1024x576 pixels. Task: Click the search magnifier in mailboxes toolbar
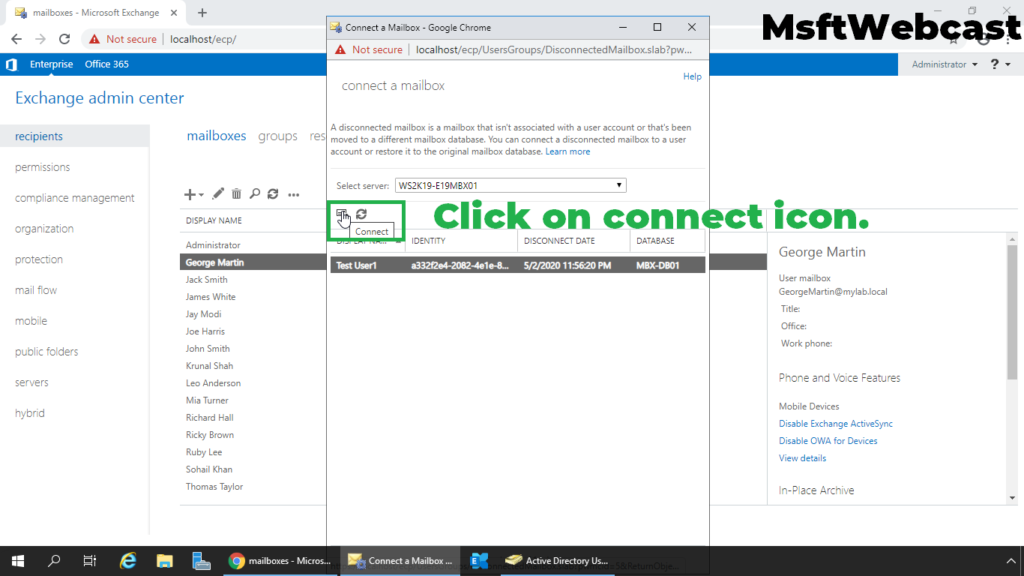[255, 194]
